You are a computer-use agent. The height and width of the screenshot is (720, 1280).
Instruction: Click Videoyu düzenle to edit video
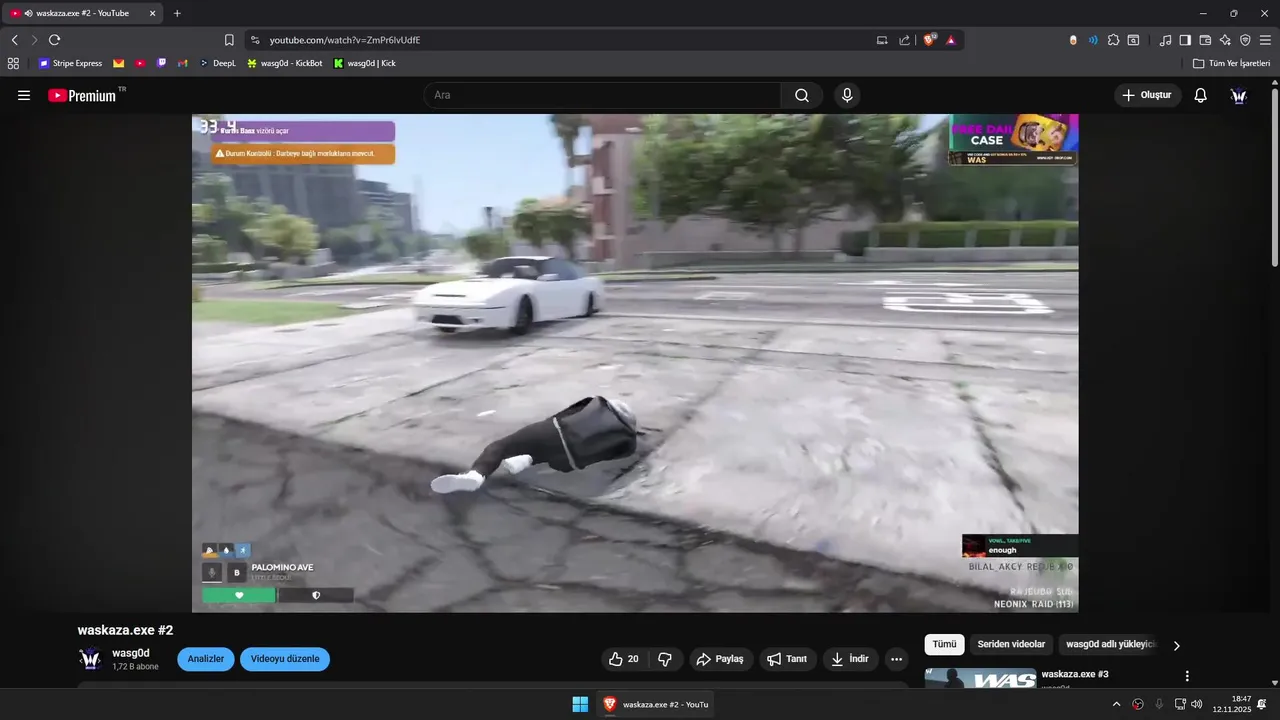coord(285,659)
